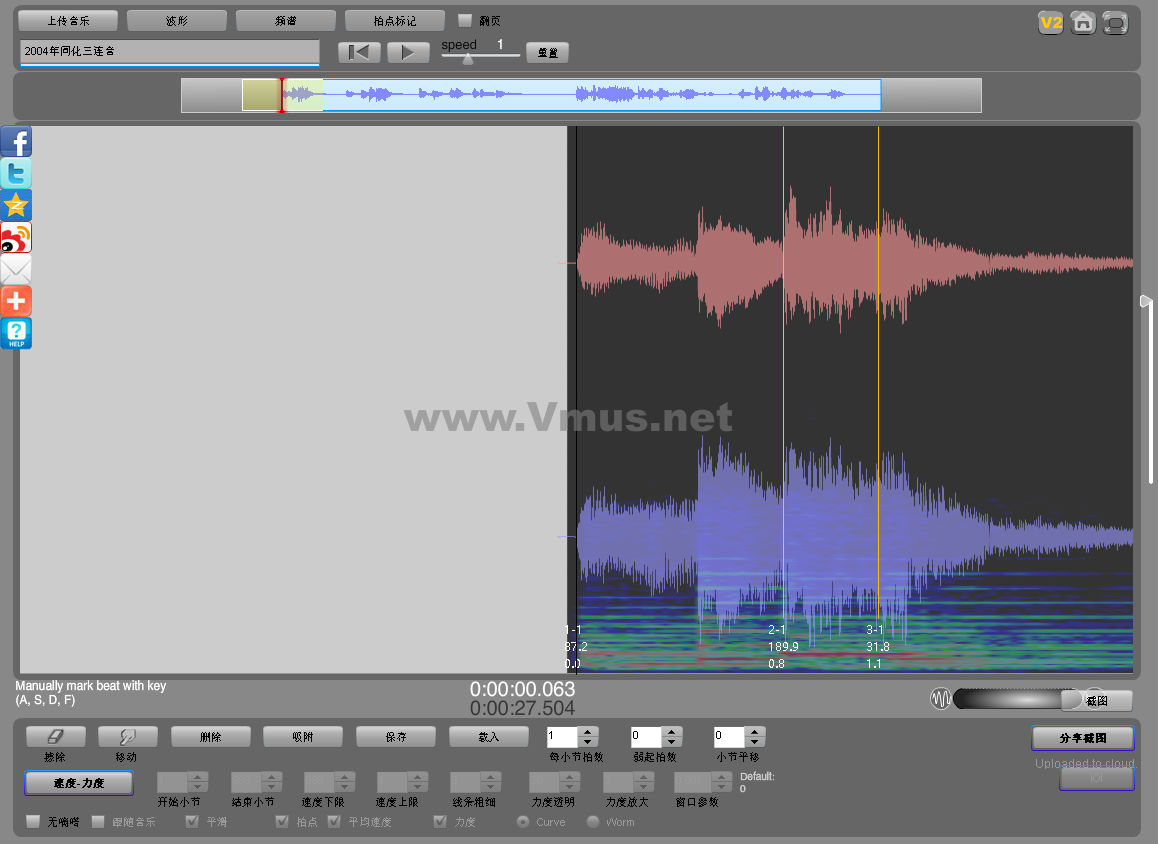Share via the Facebook icon
The image size is (1158, 844).
coord(16,142)
